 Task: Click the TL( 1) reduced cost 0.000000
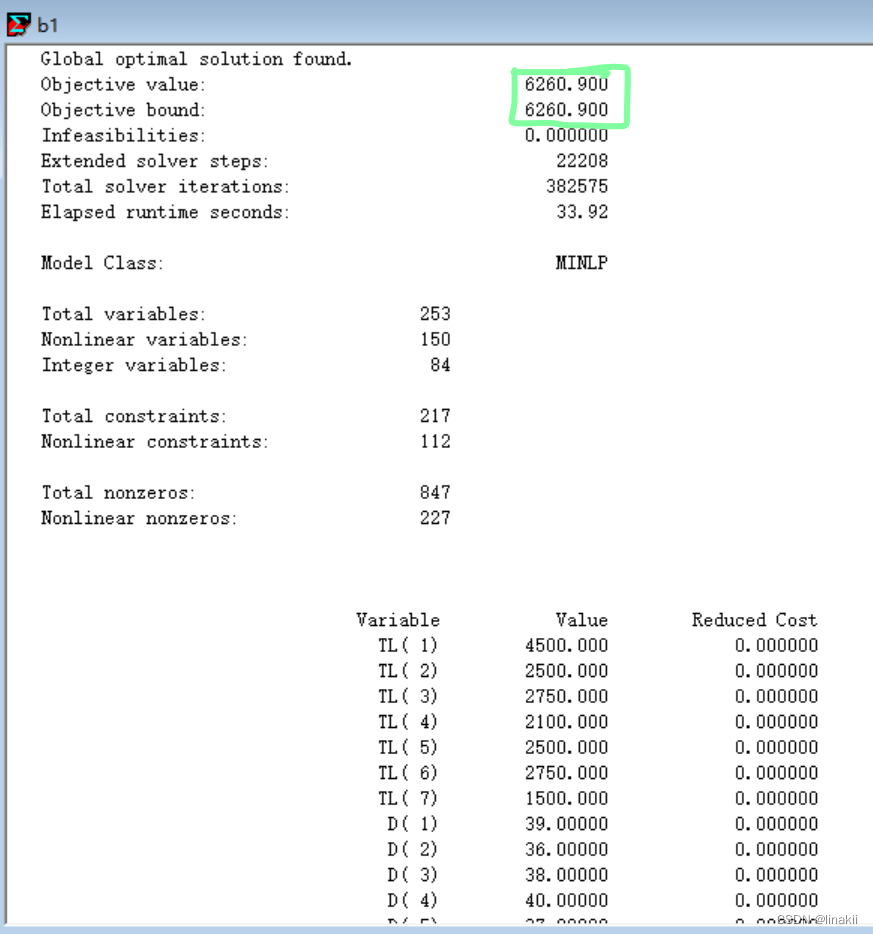click(777, 646)
